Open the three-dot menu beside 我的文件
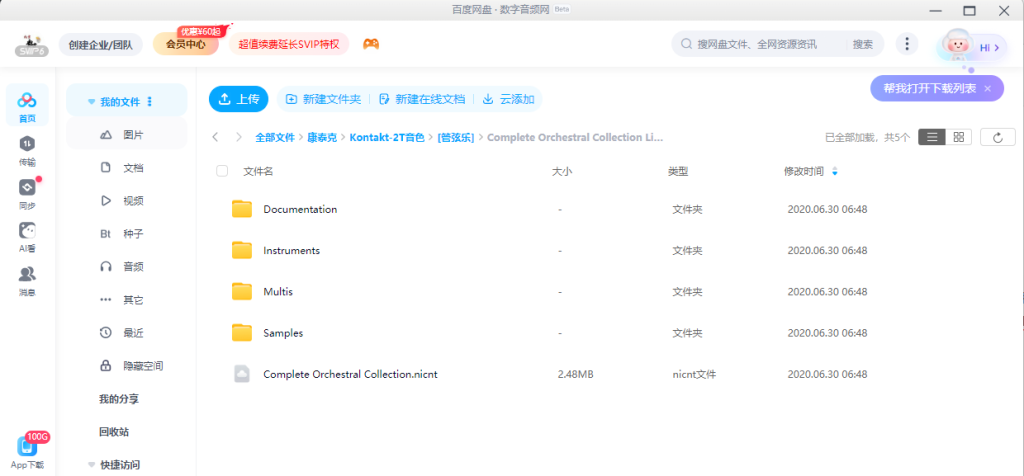 coord(150,102)
